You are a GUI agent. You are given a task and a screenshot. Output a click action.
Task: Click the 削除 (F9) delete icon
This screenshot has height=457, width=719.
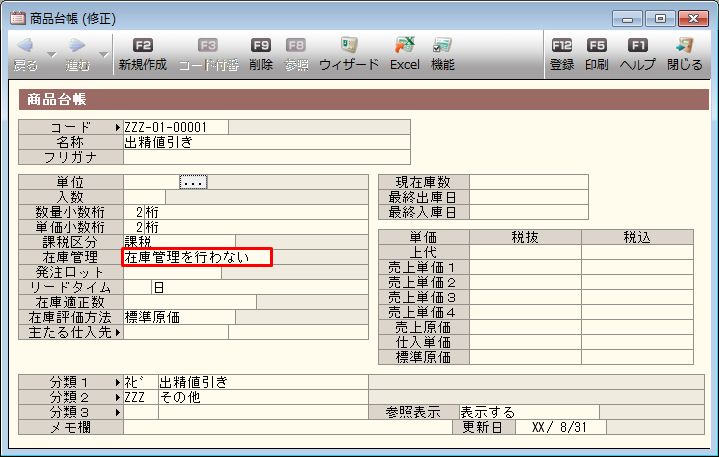point(261,55)
